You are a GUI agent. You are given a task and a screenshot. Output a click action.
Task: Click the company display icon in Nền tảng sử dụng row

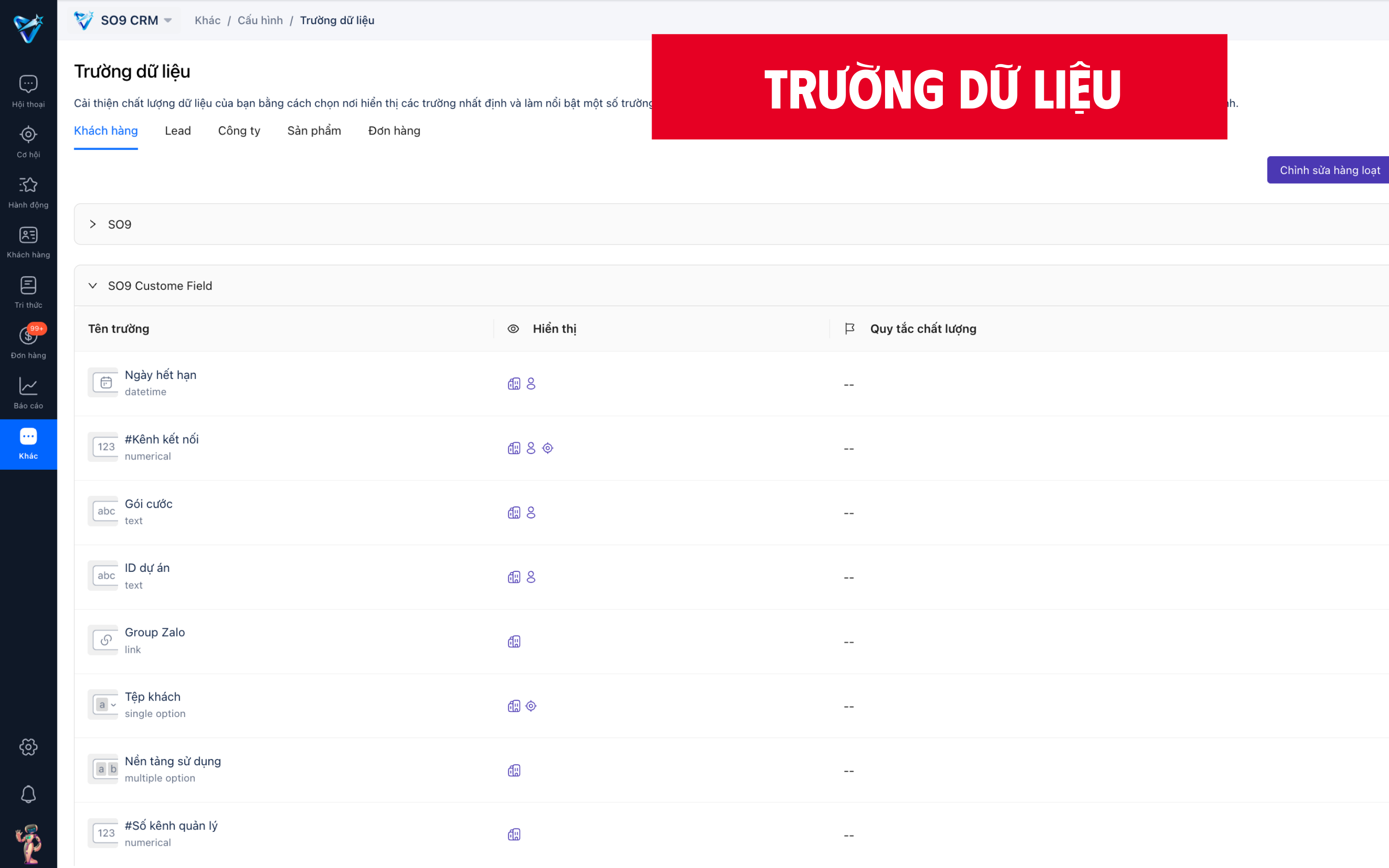click(514, 771)
